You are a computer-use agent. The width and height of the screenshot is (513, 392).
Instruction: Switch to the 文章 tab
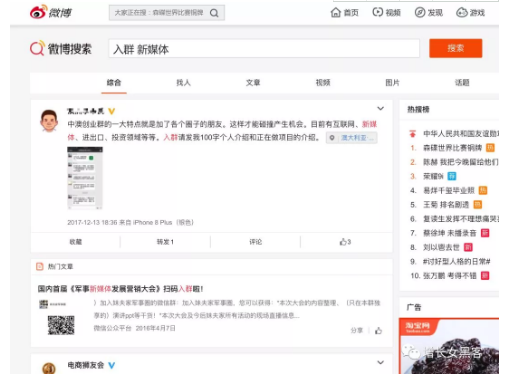(253, 83)
